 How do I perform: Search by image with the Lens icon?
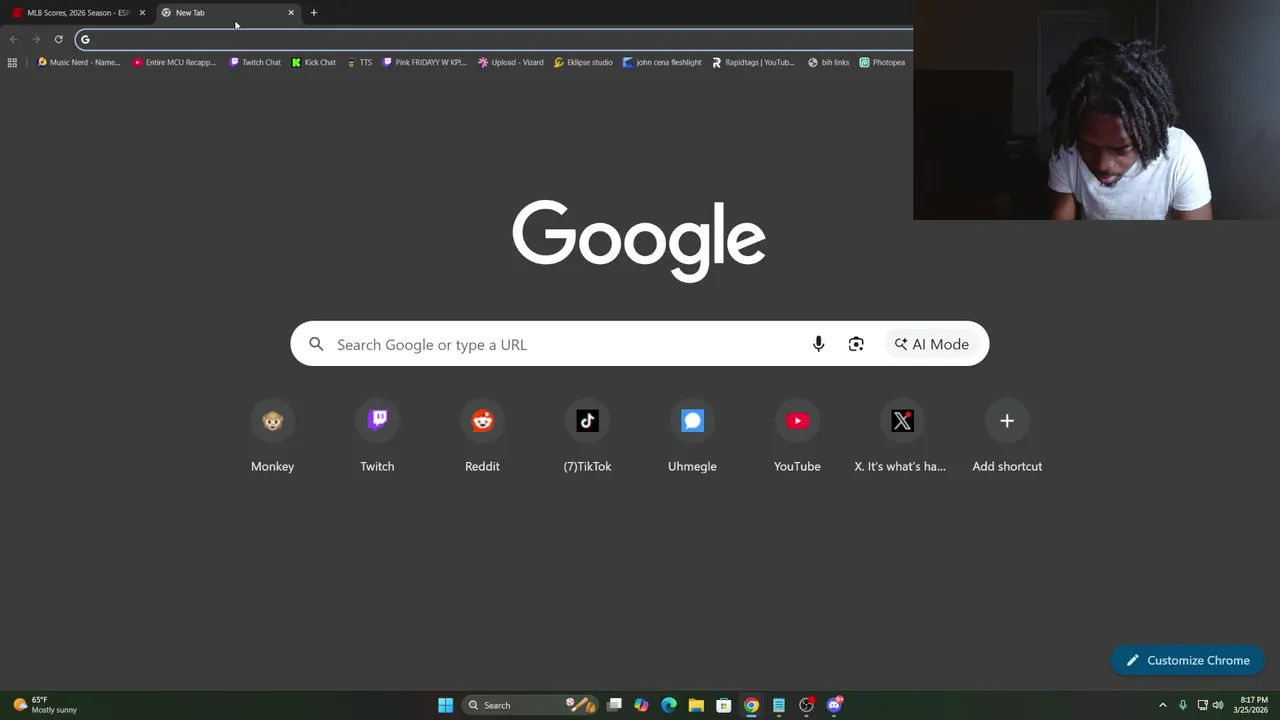click(856, 344)
